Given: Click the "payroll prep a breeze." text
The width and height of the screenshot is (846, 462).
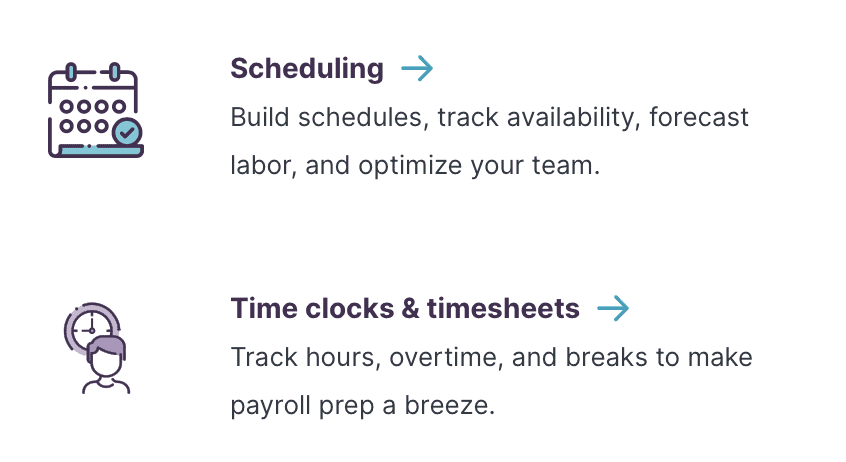Looking at the screenshot, I should pyautogui.click(x=363, y=406).
